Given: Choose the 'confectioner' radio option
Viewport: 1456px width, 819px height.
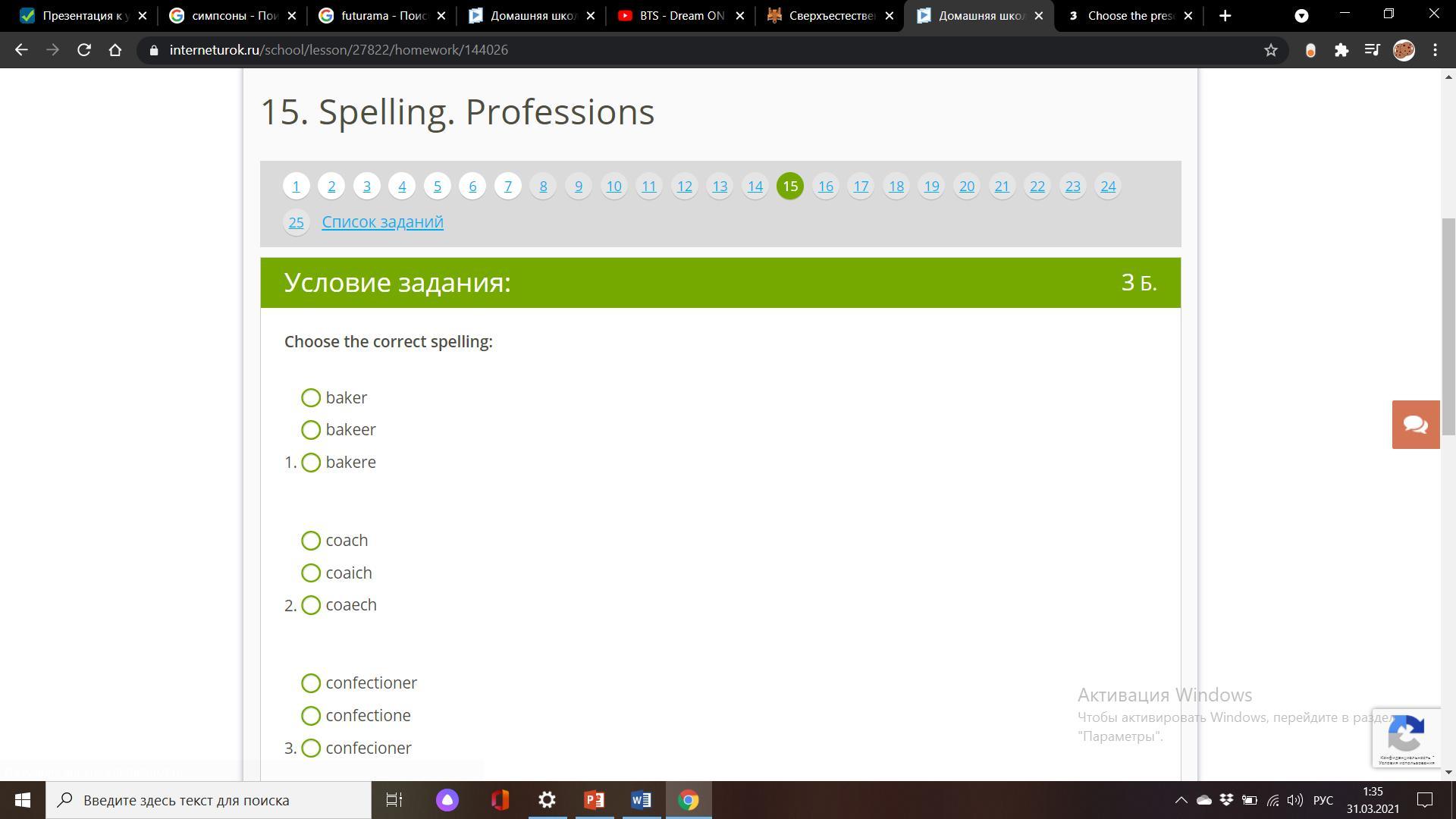Looking at the screenshot, I should click(311, 683).
